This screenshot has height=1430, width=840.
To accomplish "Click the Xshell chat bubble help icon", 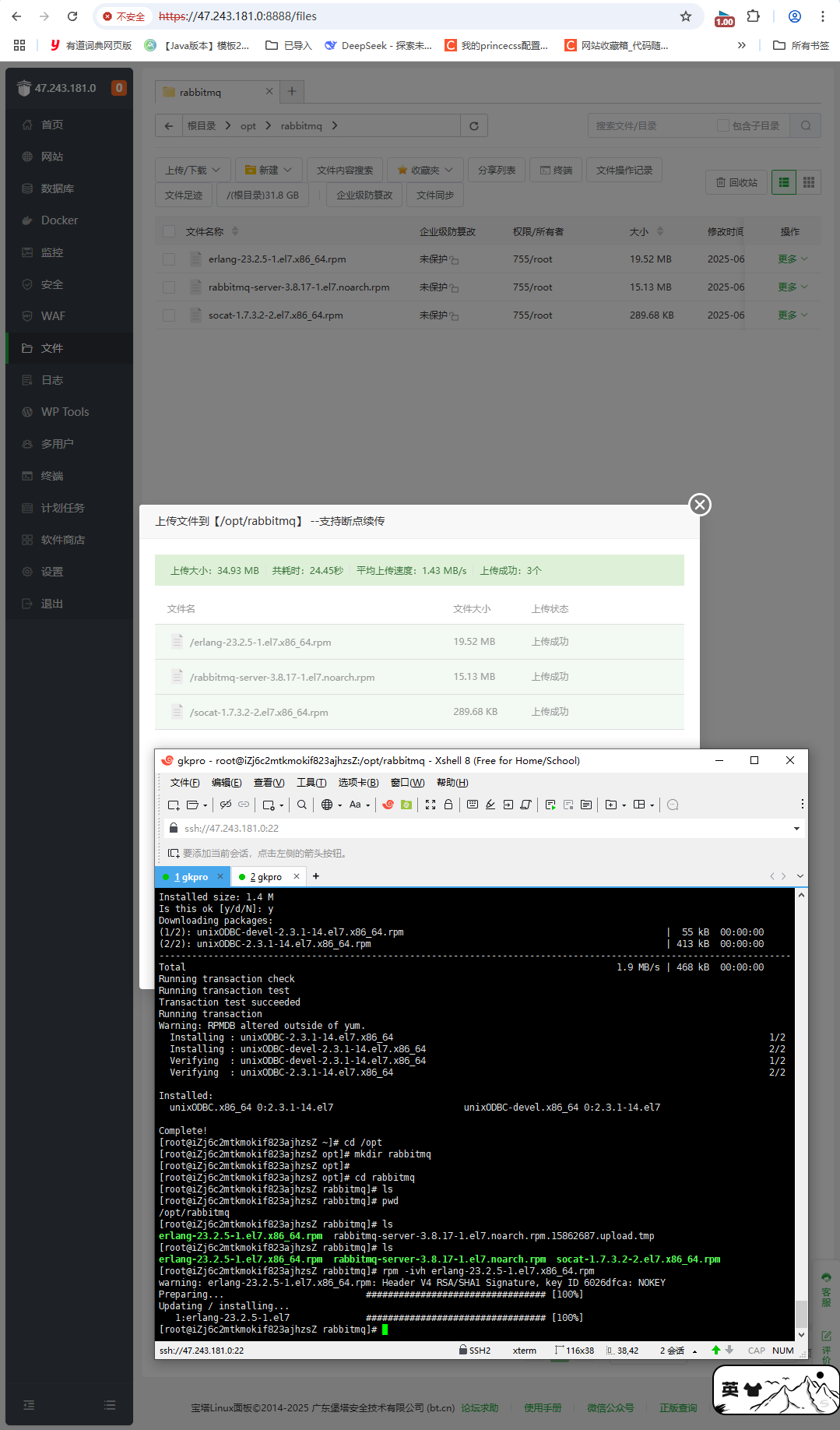I will click(673, 805).
